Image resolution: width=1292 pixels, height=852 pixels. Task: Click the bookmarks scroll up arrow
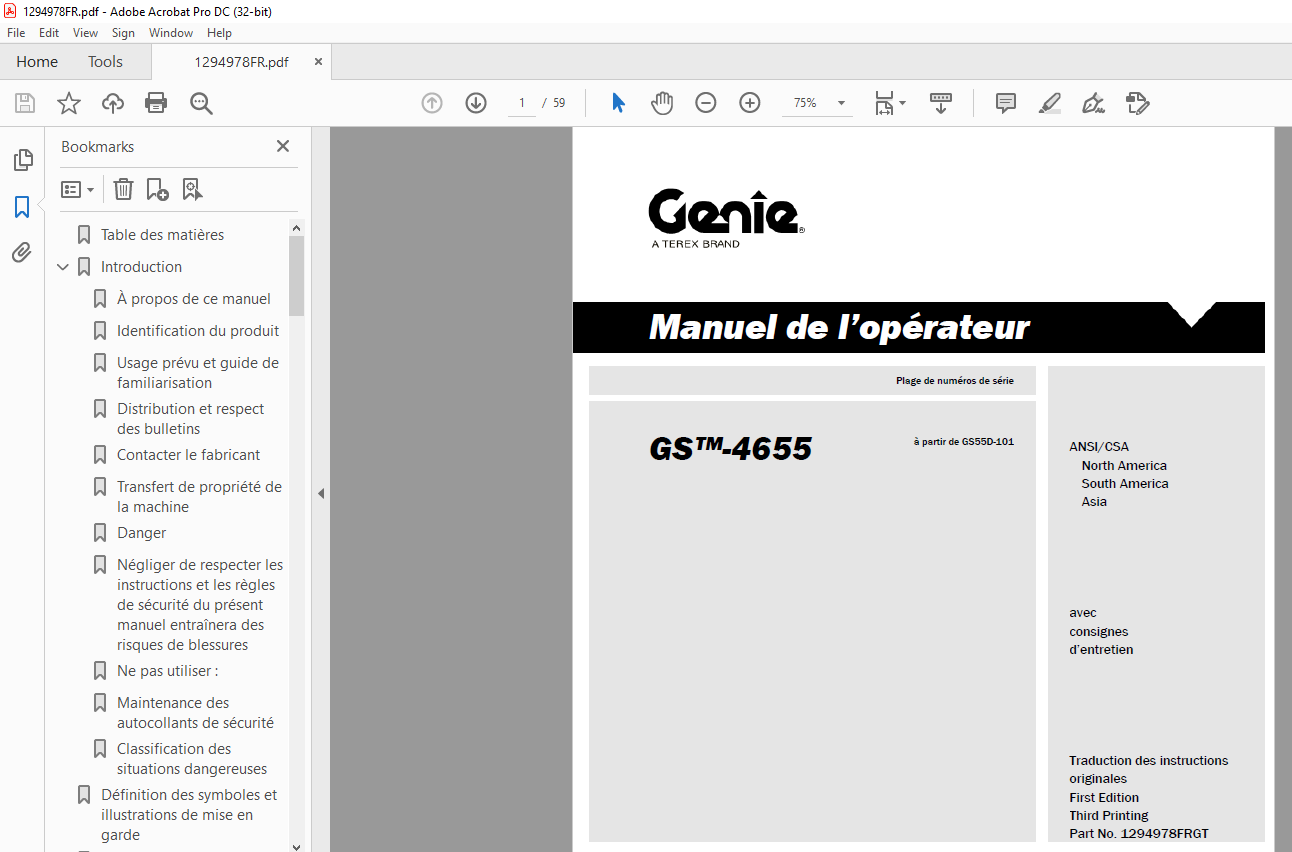point(297,228)
